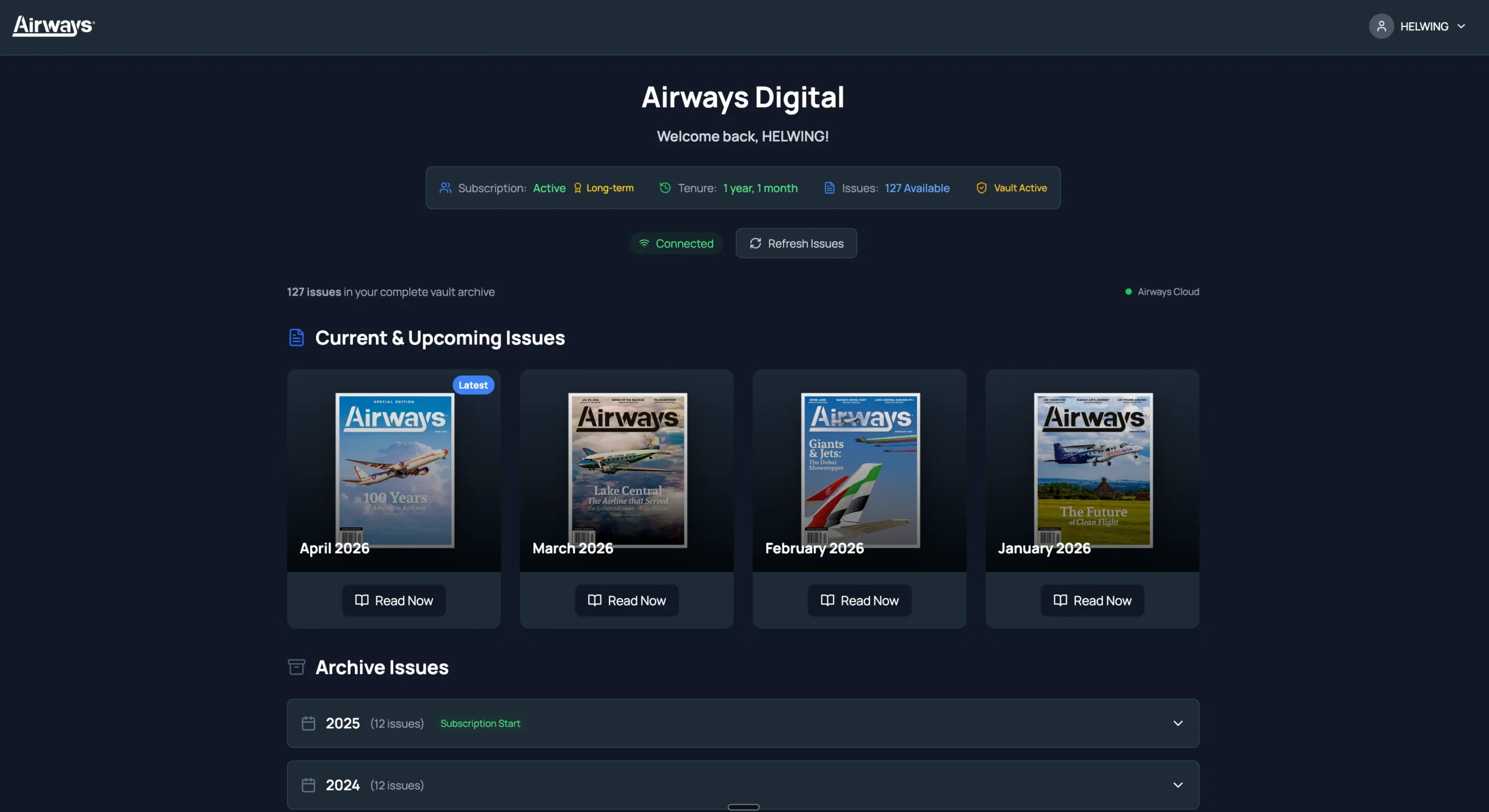
Task: Click Read Now for April 2026
Action: click(394, 600)
